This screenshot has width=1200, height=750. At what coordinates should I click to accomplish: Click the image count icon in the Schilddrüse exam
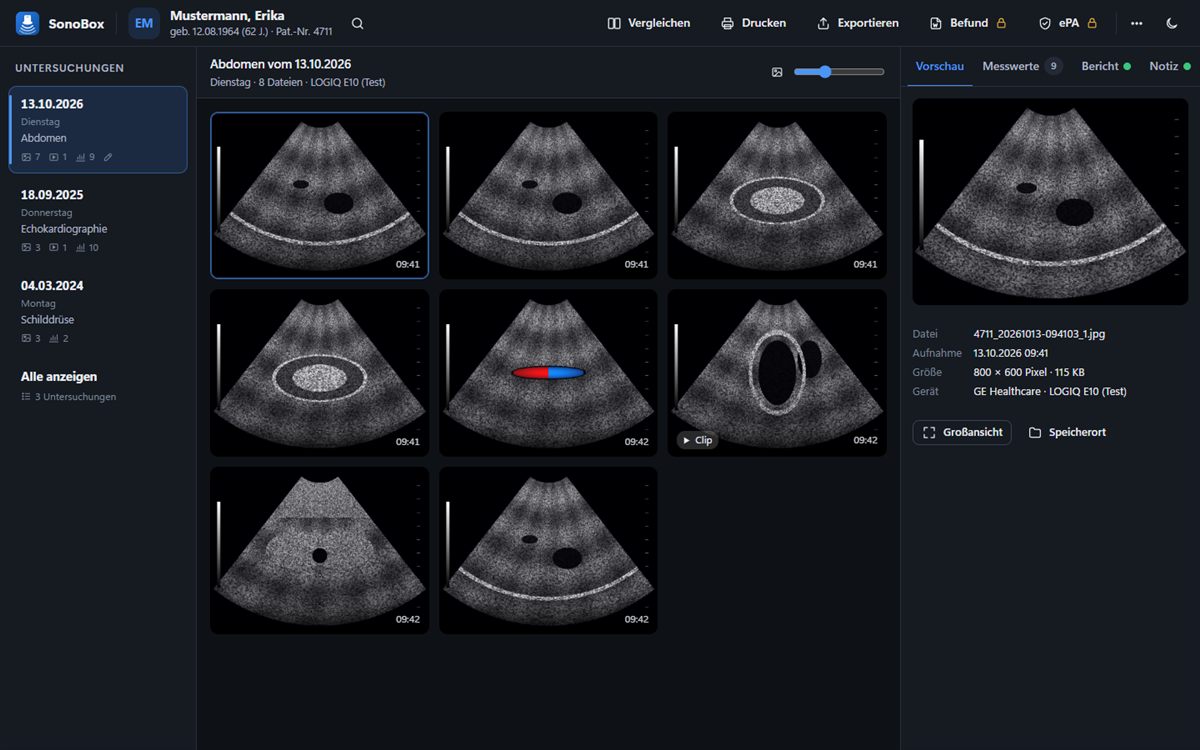(x=27, y=338)
